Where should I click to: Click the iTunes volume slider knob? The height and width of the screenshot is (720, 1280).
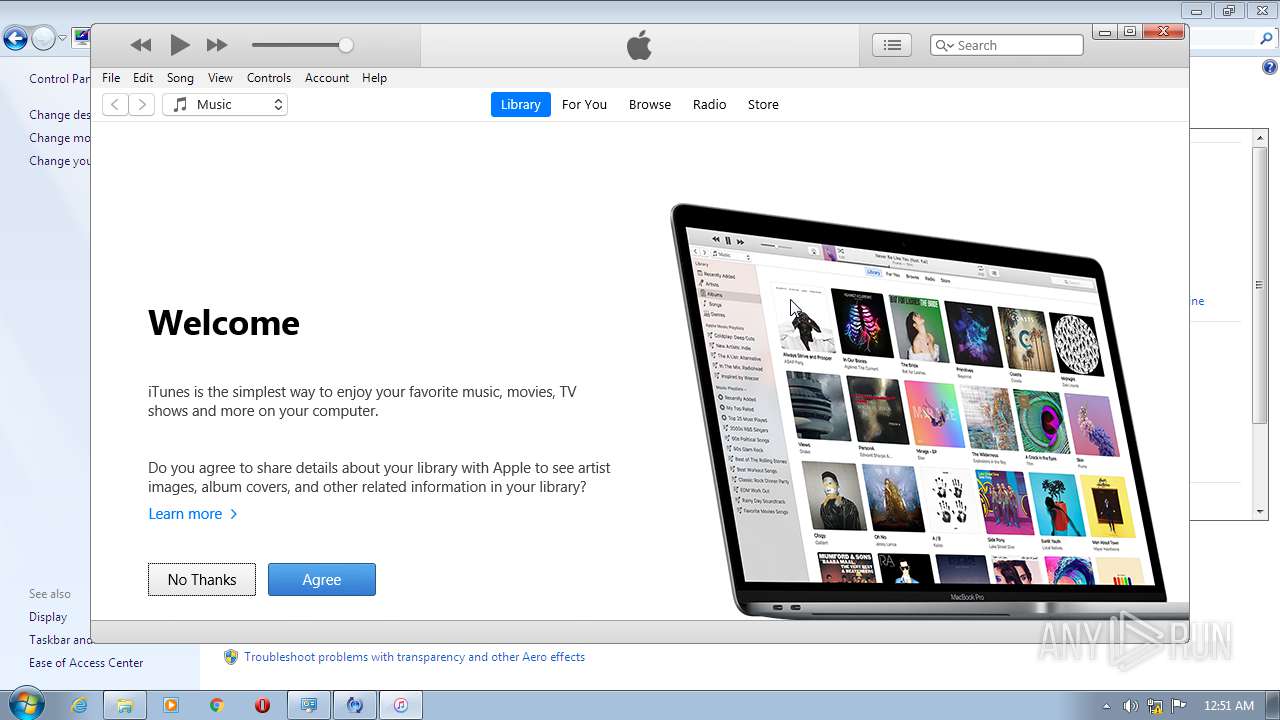click(x=346, y=45)
